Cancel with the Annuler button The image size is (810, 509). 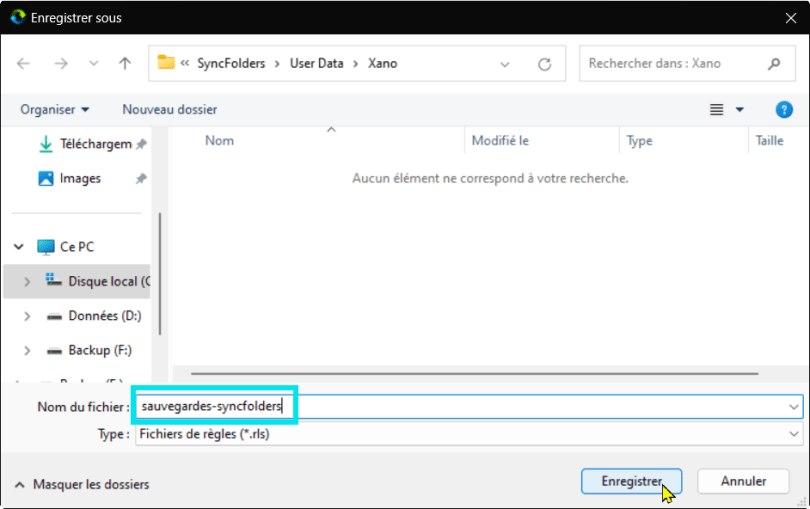743,481
